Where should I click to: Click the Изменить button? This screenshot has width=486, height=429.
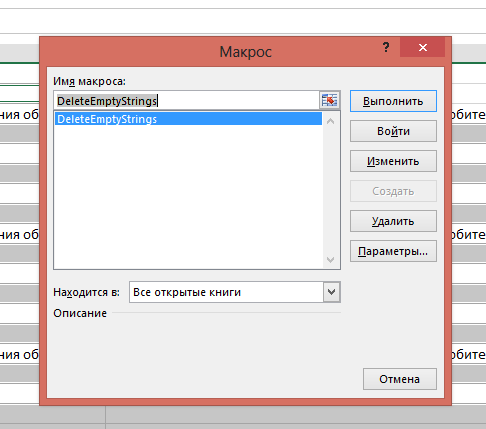click(393, 161)
